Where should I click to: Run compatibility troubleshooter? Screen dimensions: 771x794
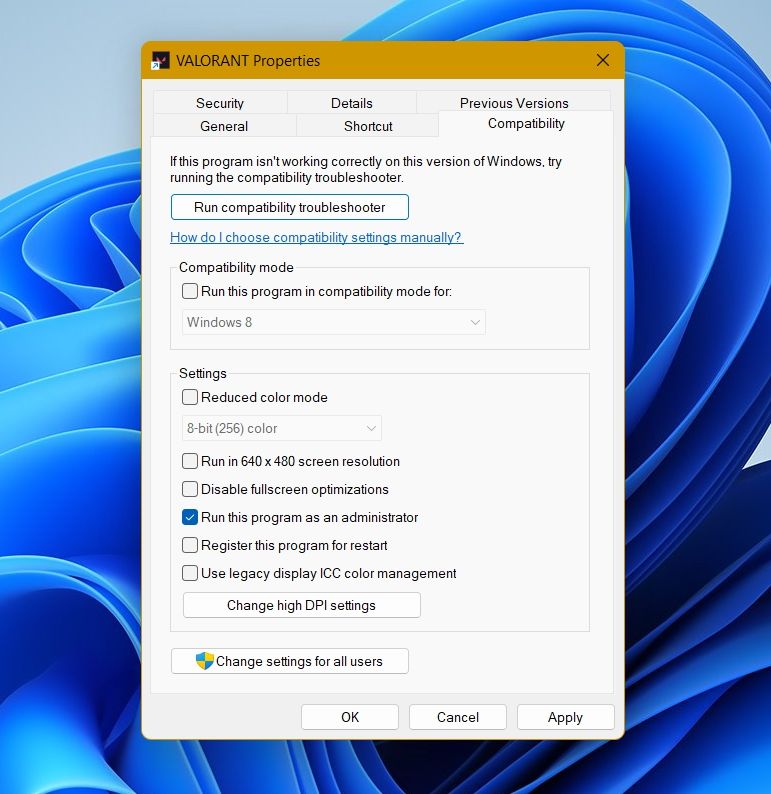(290, 207)
